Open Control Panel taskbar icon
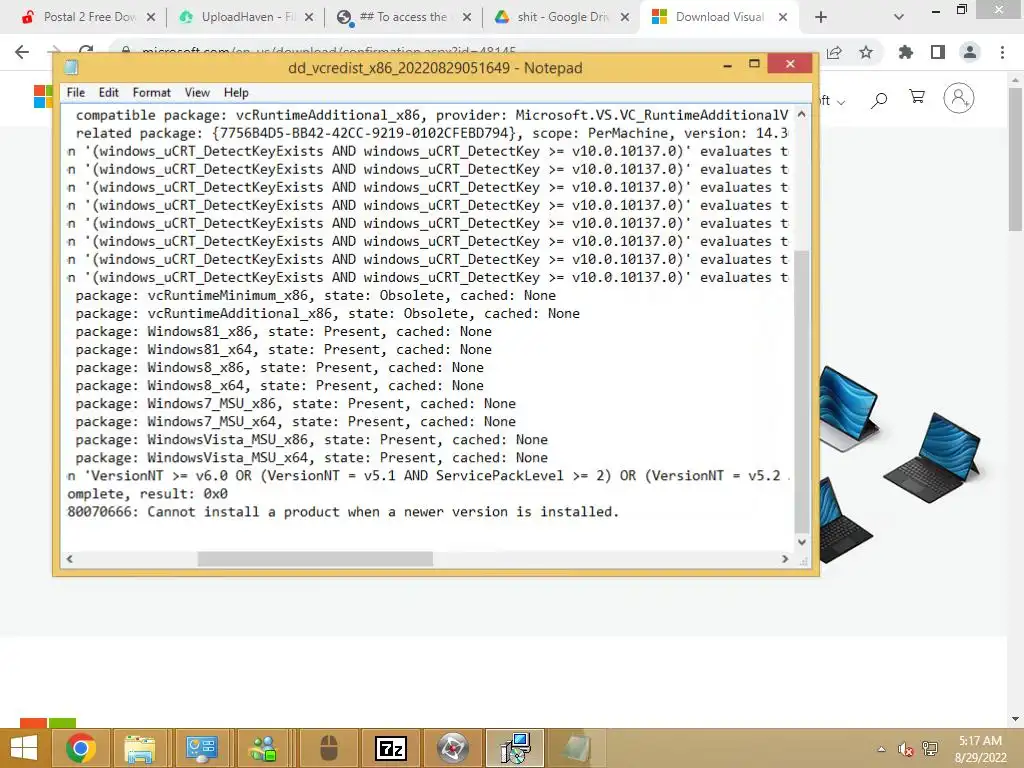The image size is (1024, 768). coord(201,748)
